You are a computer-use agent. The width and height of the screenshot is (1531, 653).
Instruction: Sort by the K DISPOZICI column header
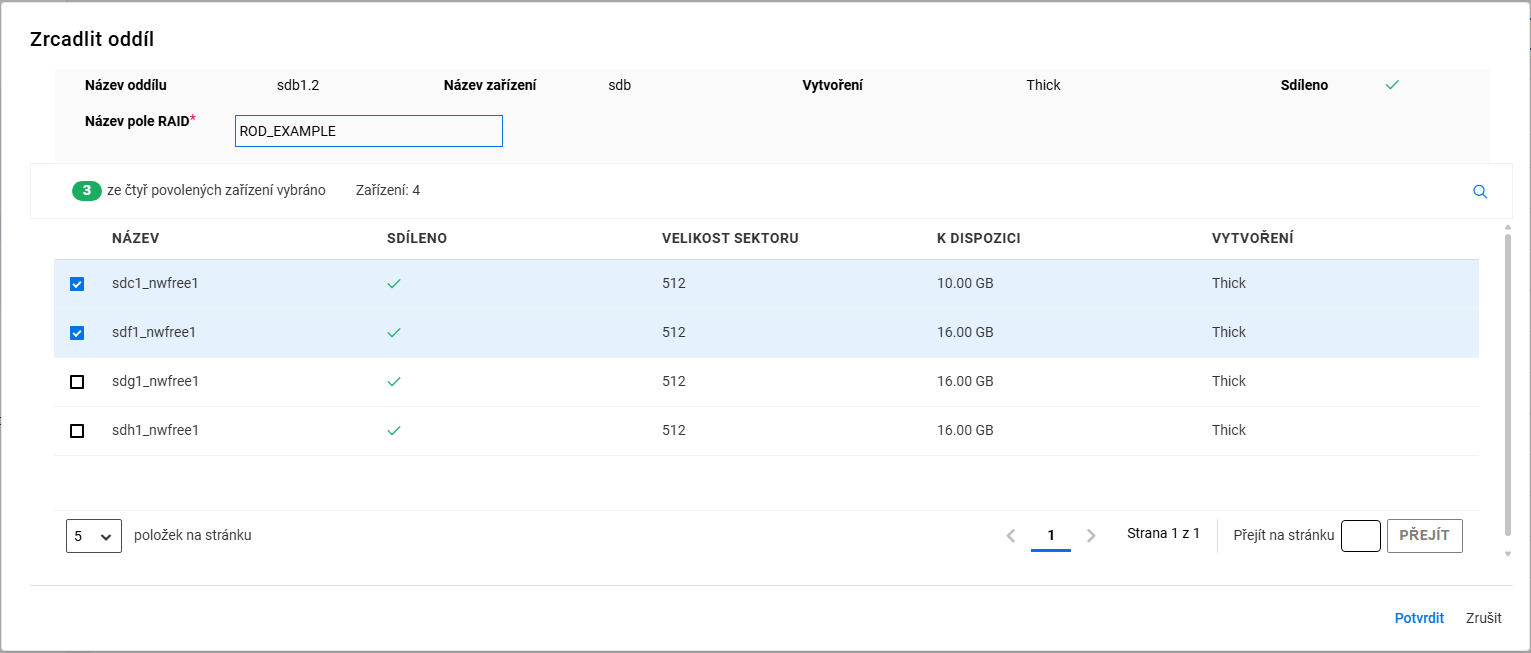coord(978,238)
